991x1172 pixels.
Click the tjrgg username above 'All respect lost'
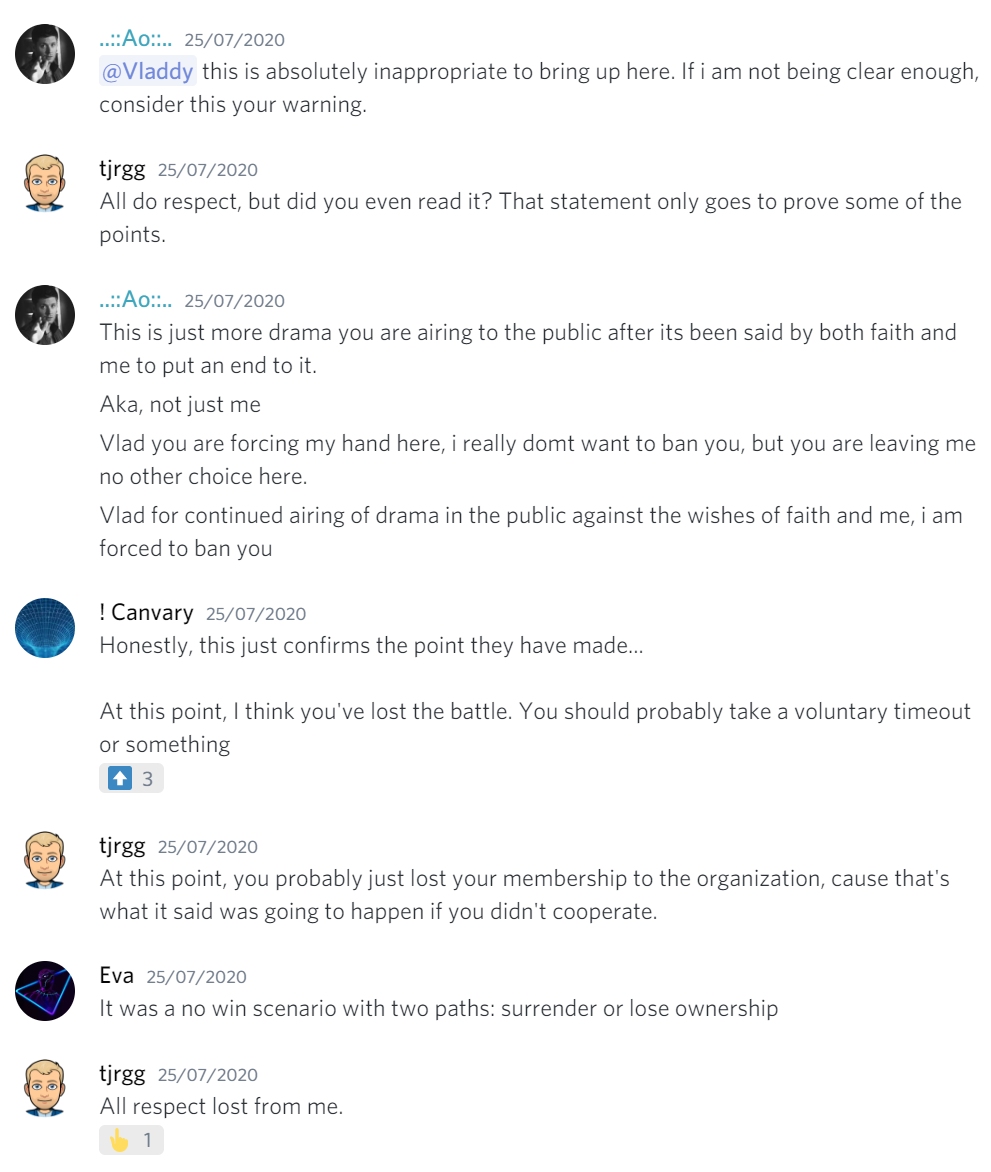point(122,1074)
